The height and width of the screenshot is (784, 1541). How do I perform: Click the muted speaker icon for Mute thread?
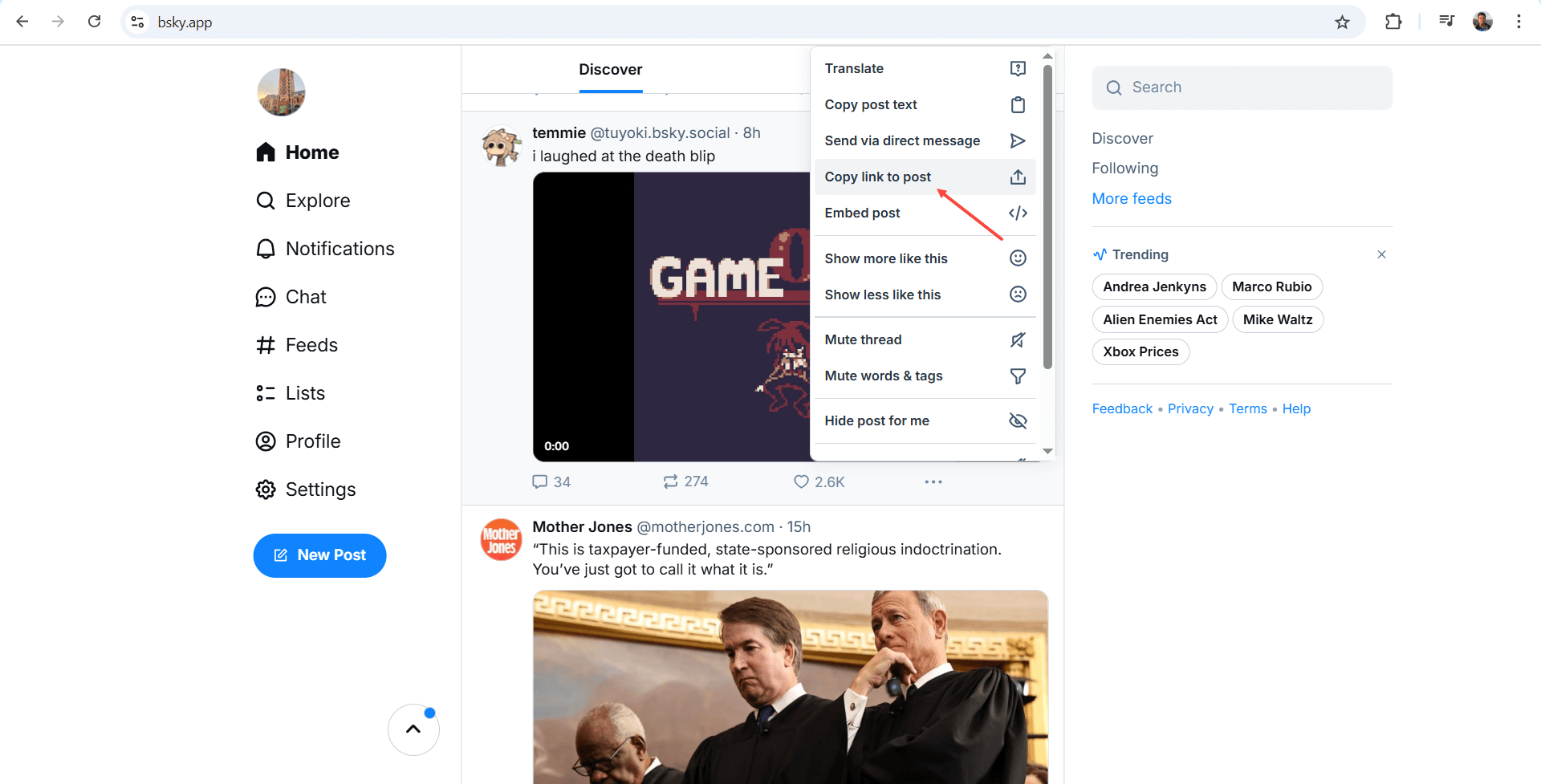pos(1018,339)
